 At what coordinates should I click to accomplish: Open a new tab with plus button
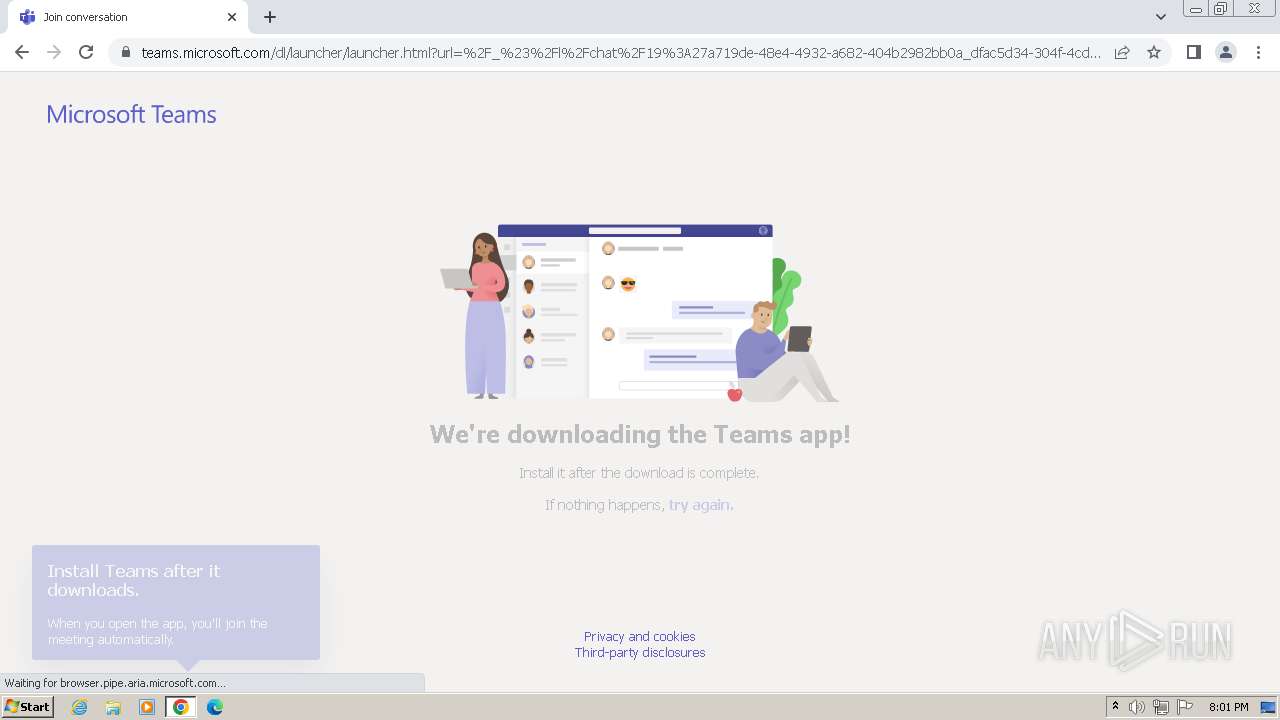click(270, 17)
